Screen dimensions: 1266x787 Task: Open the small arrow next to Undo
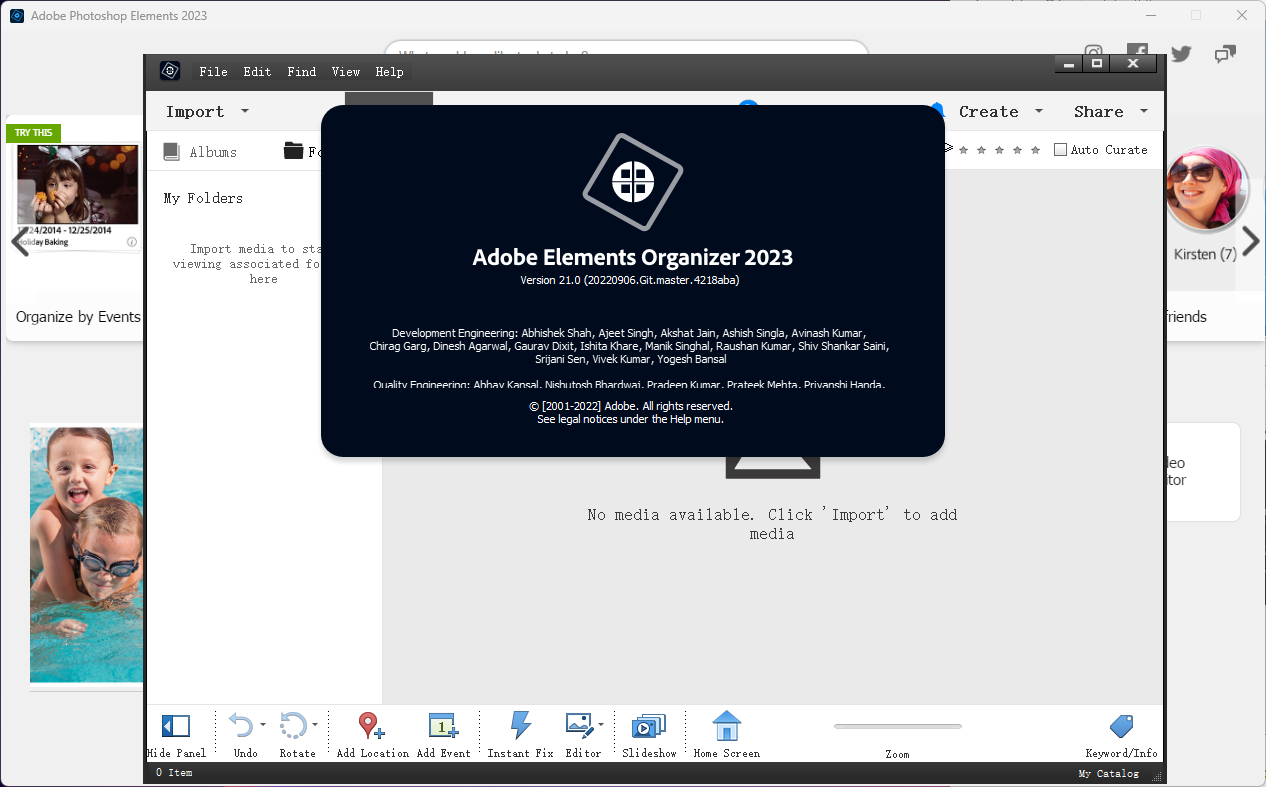[x=263, y=725]
